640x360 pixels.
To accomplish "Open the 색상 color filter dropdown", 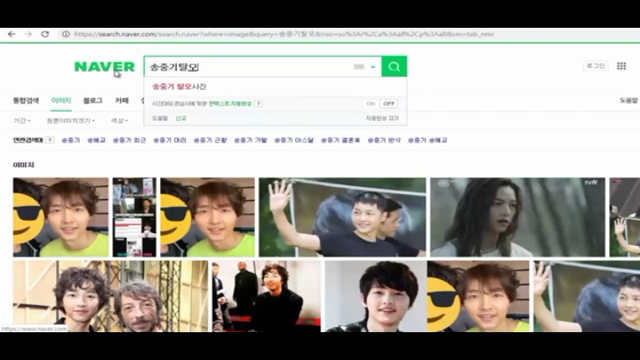I will 119,121.
